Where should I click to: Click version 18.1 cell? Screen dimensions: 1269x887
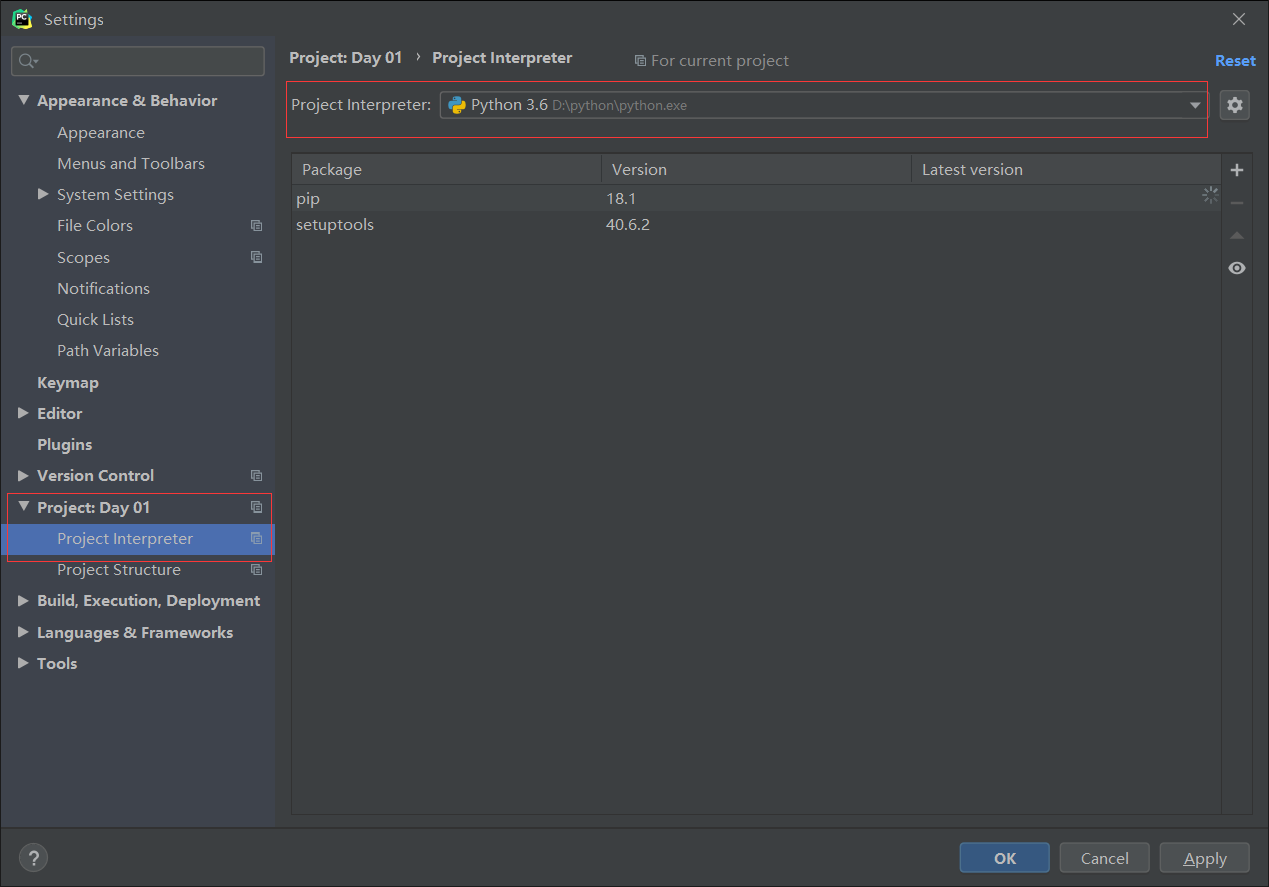click(x=621, y=198)
